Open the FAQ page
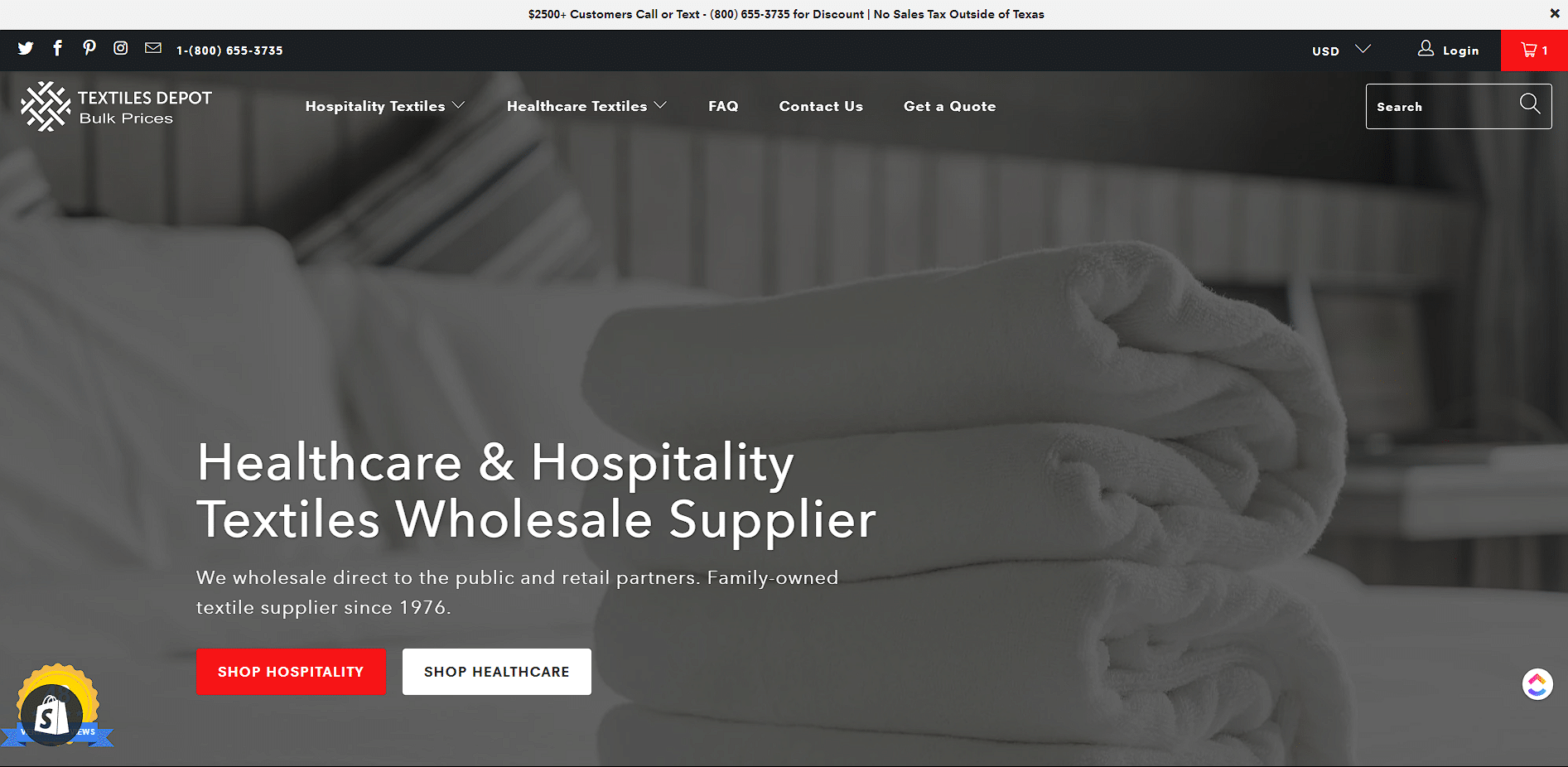 click(x=723, y=106)
